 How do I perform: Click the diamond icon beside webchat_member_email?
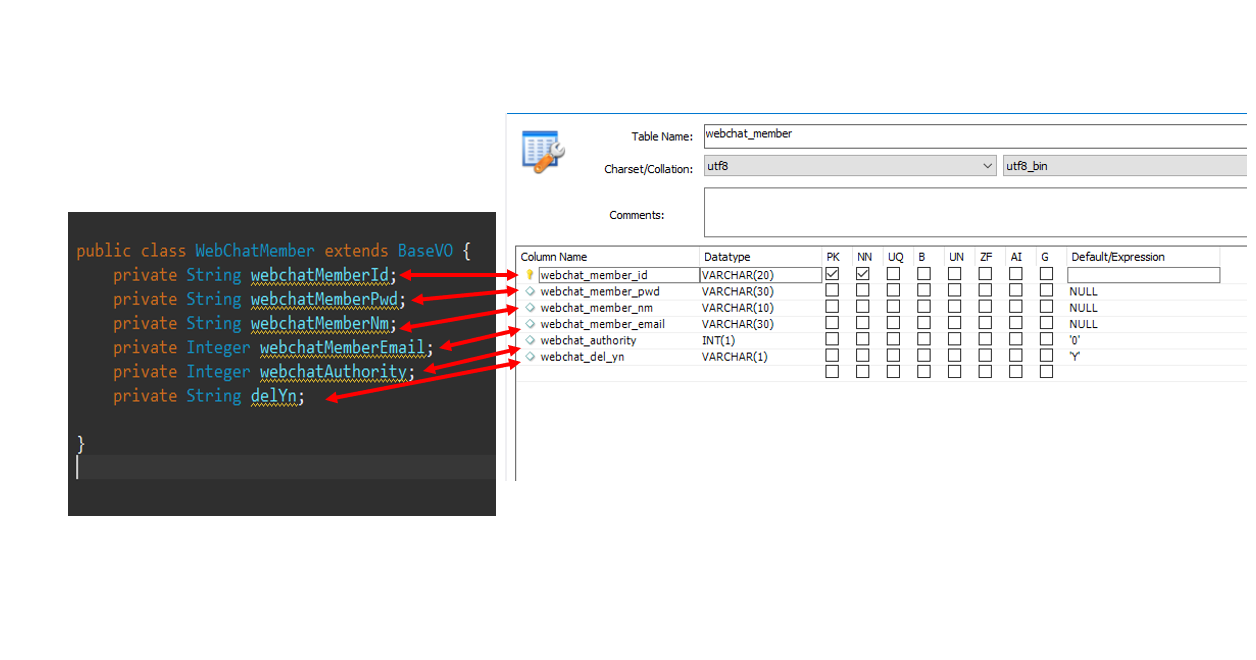(530, 323)
